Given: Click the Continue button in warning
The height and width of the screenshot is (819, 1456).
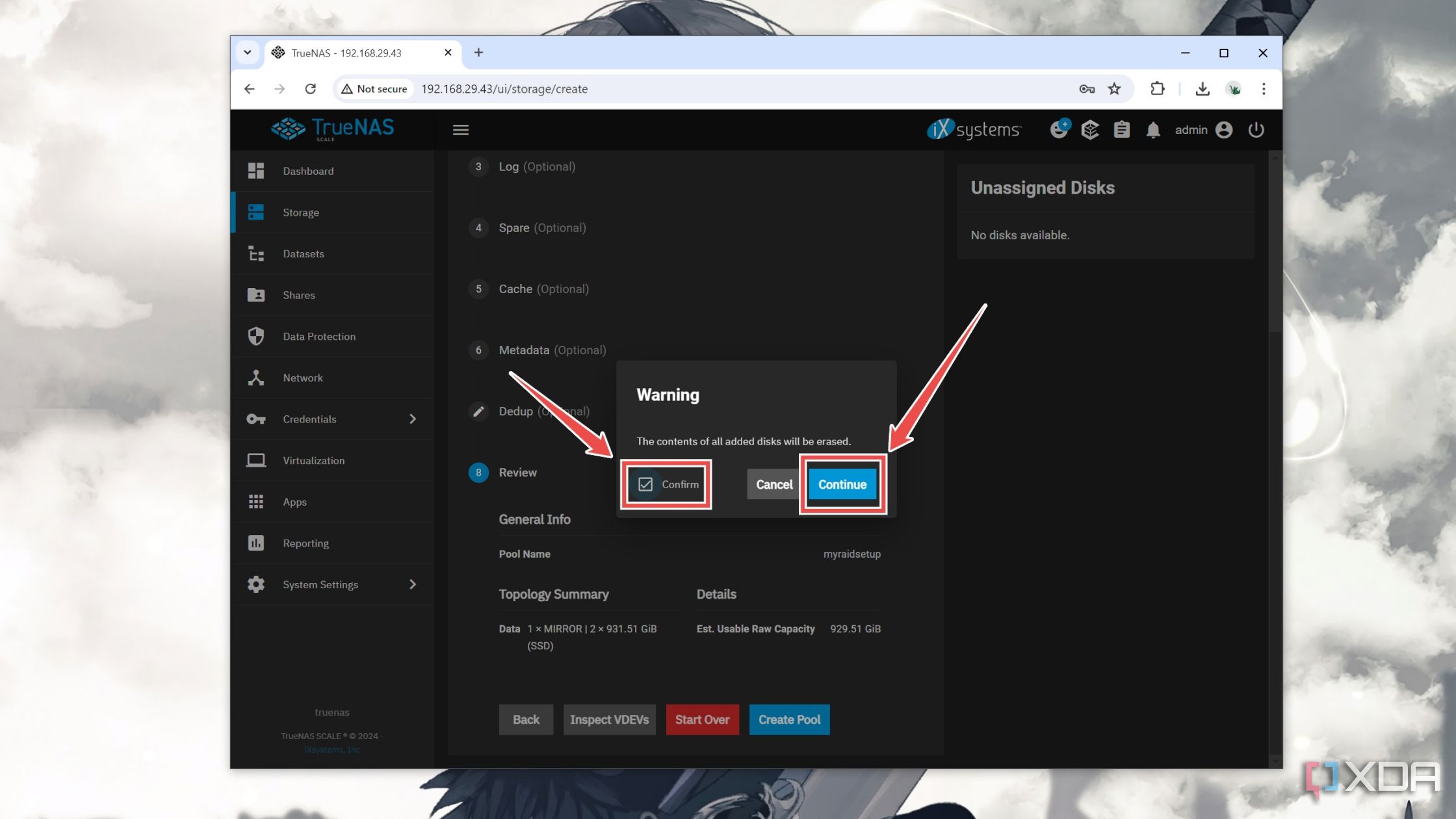Looking at the screenshot, I should coord(842,484).
